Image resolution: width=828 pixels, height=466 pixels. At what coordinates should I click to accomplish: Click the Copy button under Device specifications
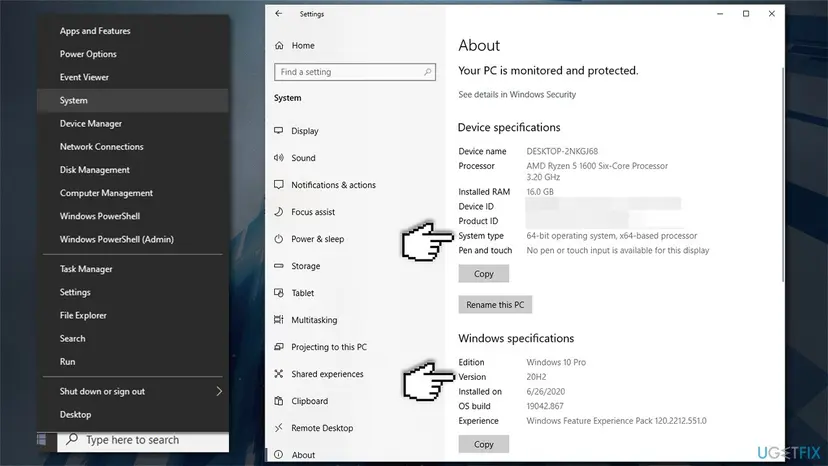pos(483,274)
